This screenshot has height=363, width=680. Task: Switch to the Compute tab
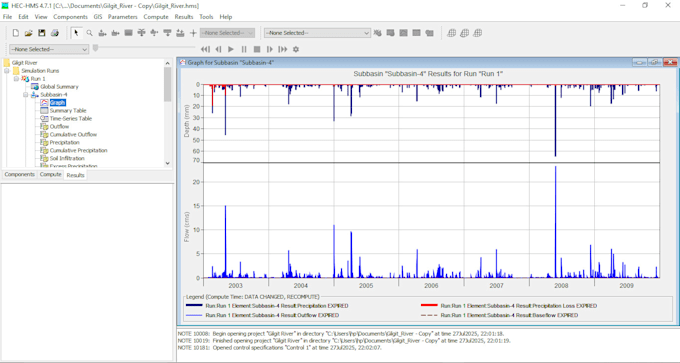(x=50, y=174)
